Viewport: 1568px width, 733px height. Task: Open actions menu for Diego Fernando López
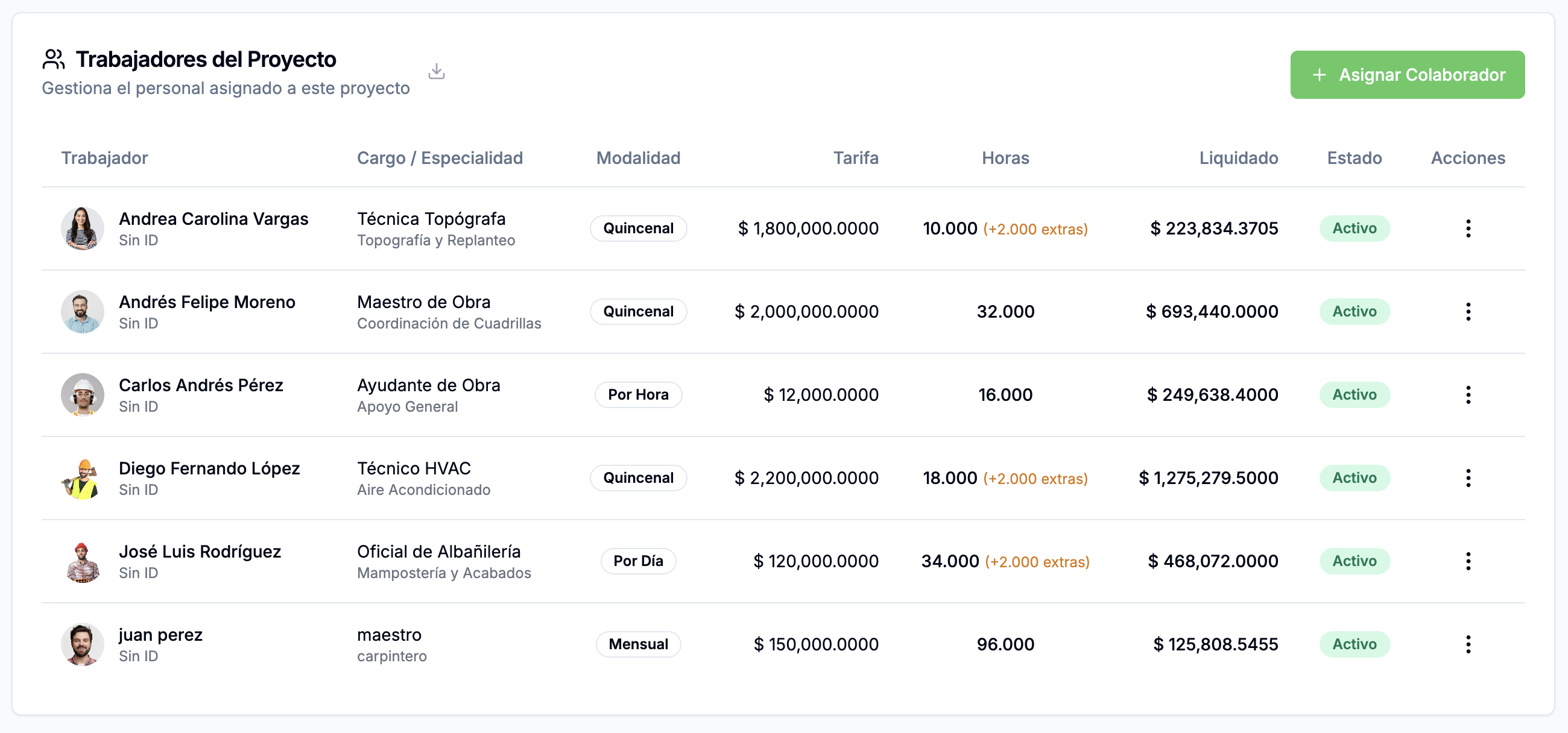tap(1468, 477)
